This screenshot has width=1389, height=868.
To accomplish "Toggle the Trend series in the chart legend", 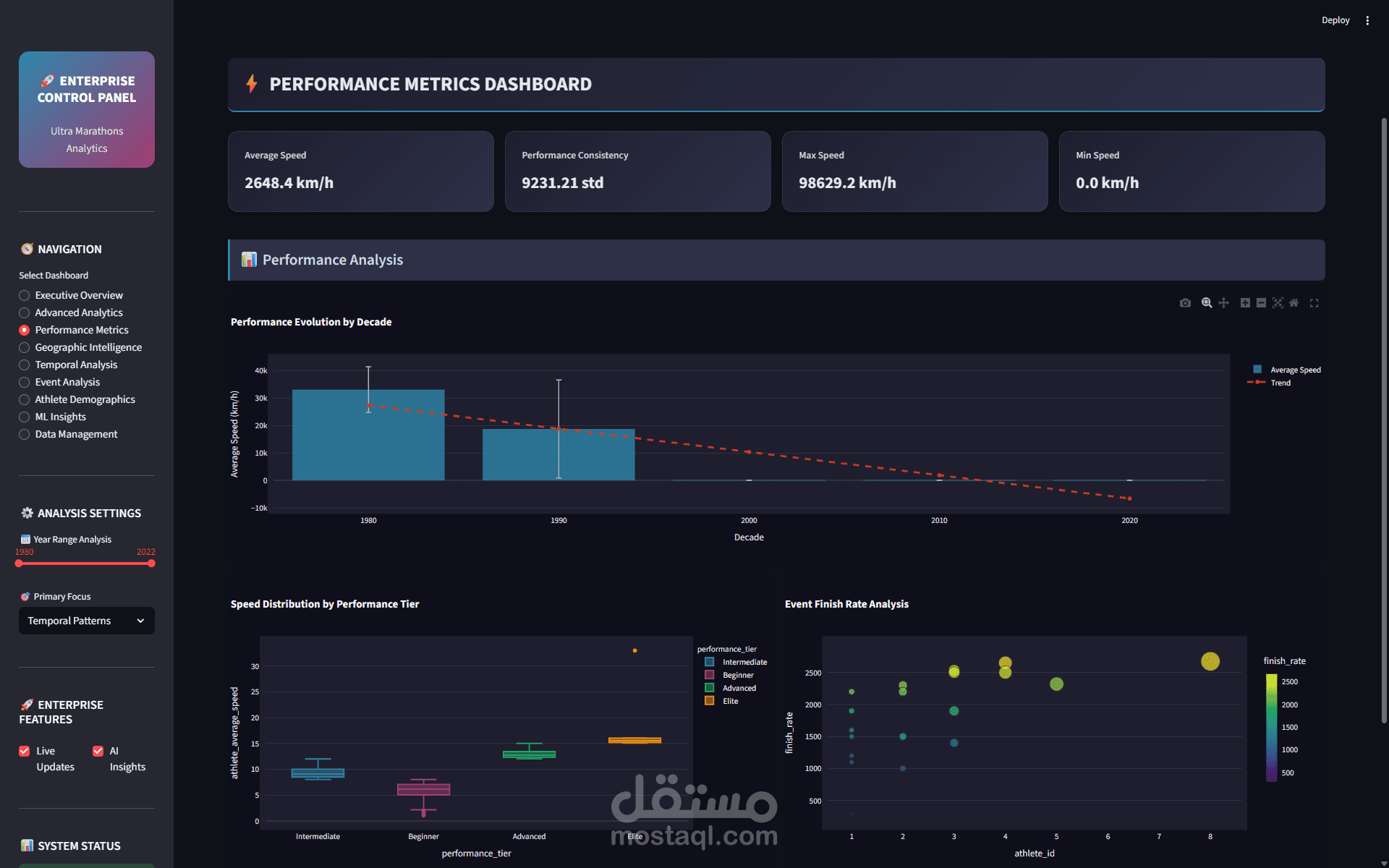I will click(x=1280, y=383).
